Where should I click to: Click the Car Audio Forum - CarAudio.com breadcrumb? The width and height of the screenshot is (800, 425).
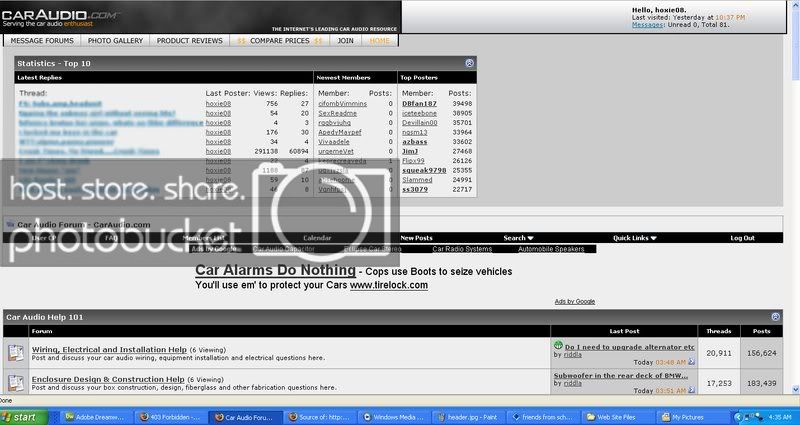[84, 224]
